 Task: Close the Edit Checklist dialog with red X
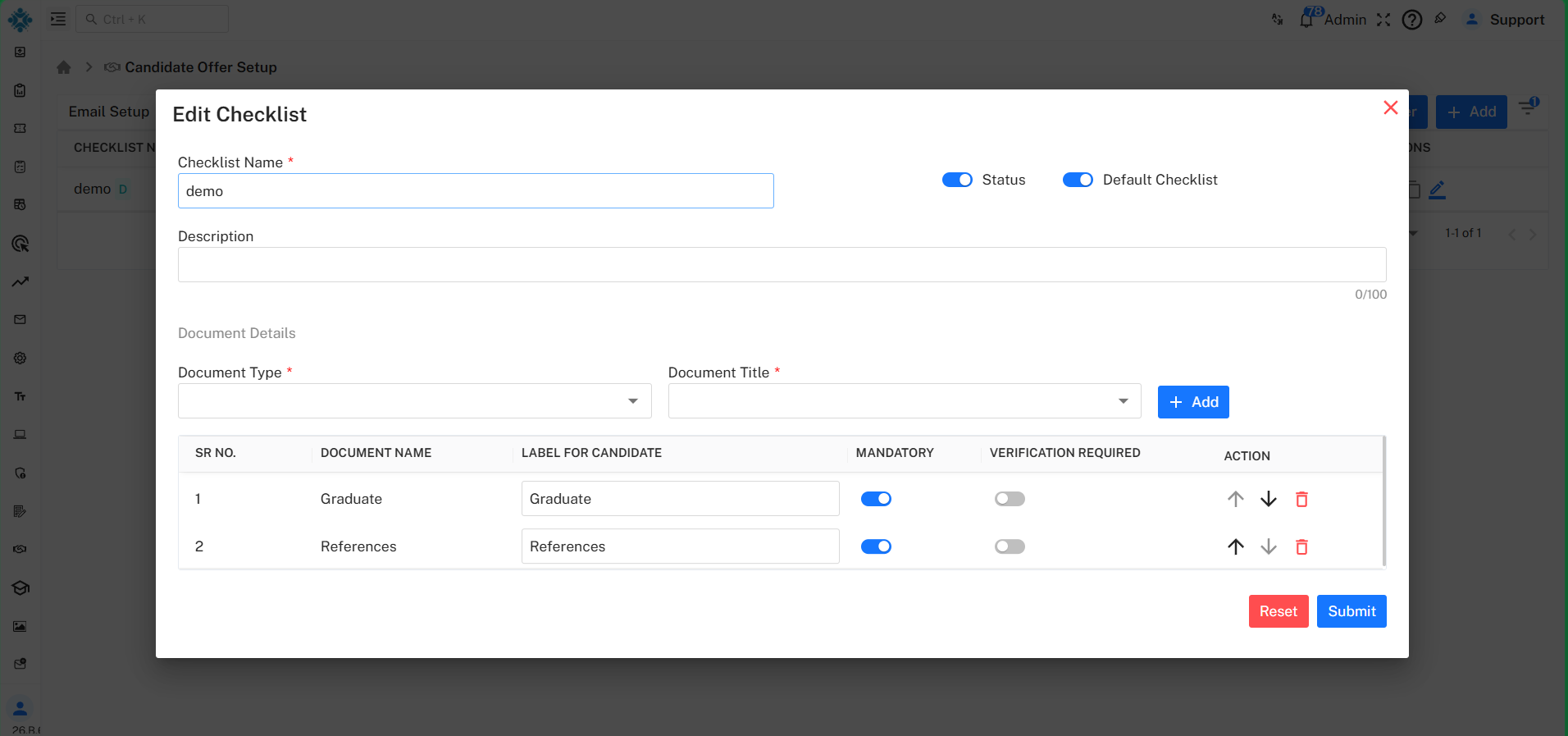pos(1390,107)
